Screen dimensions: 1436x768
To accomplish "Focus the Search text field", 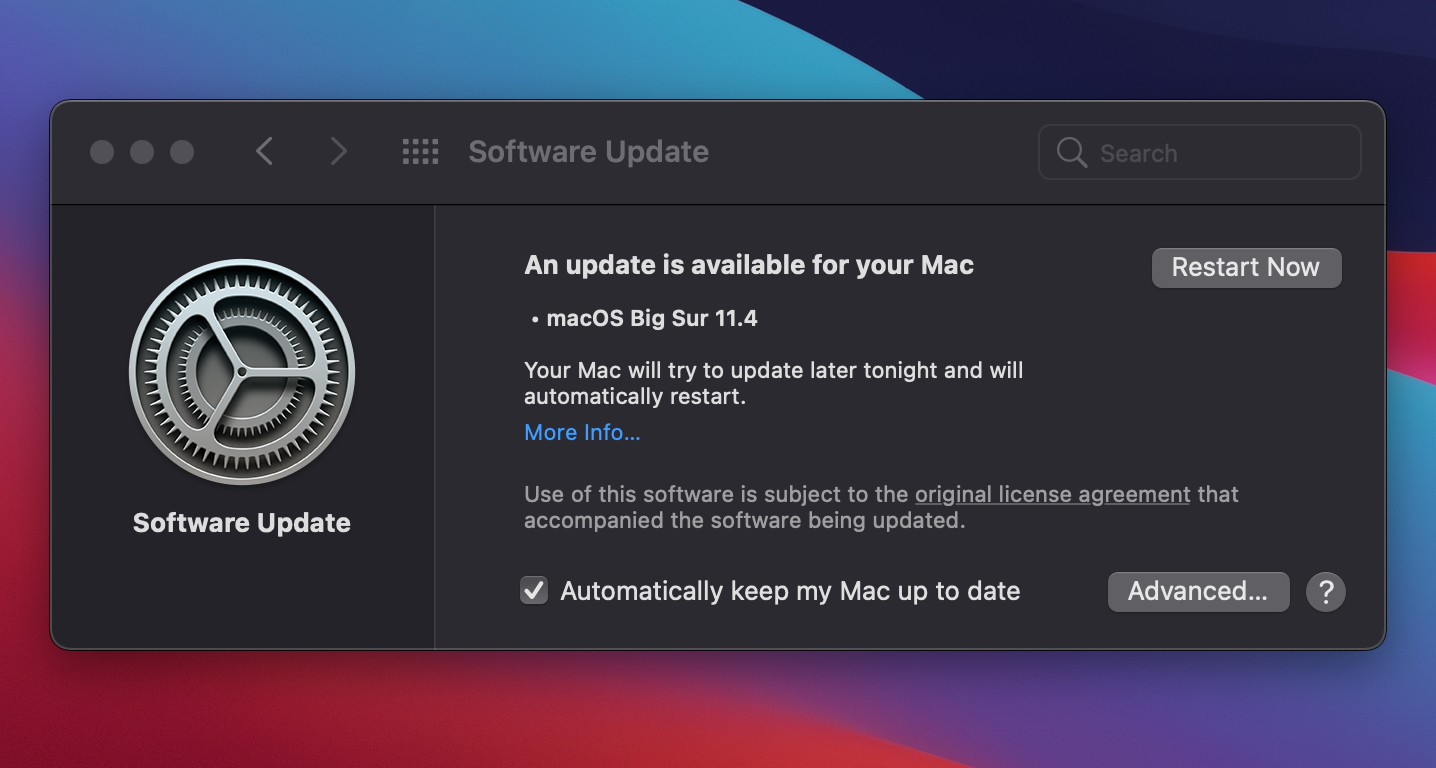I will 1220,153.
